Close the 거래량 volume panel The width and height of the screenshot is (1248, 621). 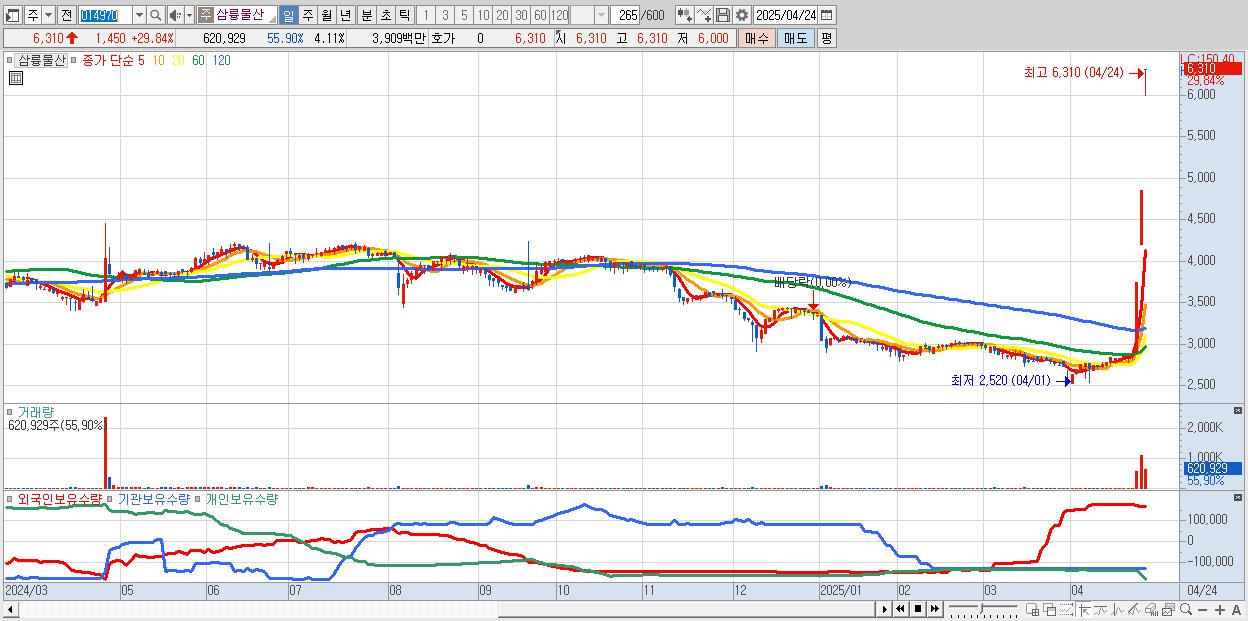click(x=1238, y=411)
